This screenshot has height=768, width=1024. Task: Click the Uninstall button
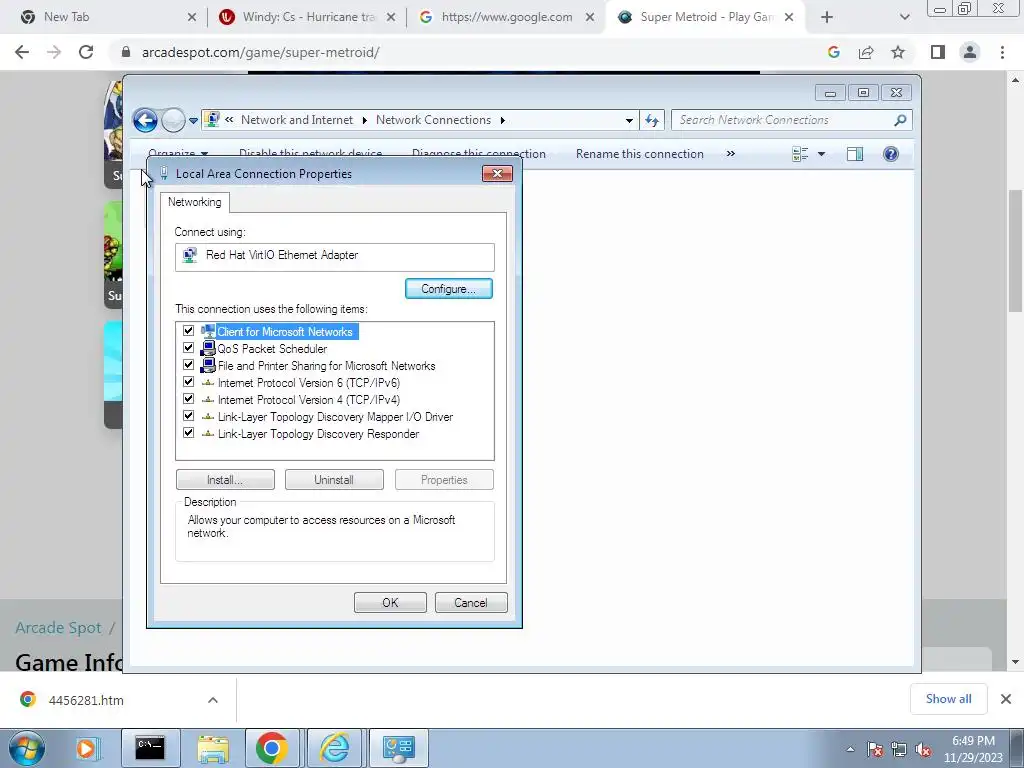(x=334, y=479)
